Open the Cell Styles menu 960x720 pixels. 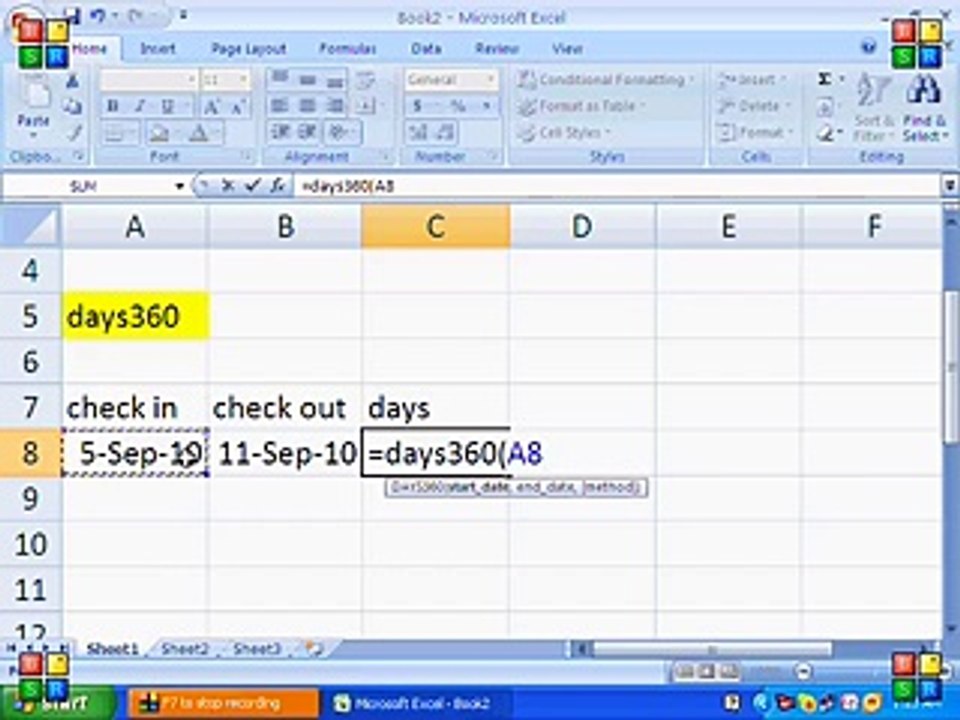click(563, 132)
